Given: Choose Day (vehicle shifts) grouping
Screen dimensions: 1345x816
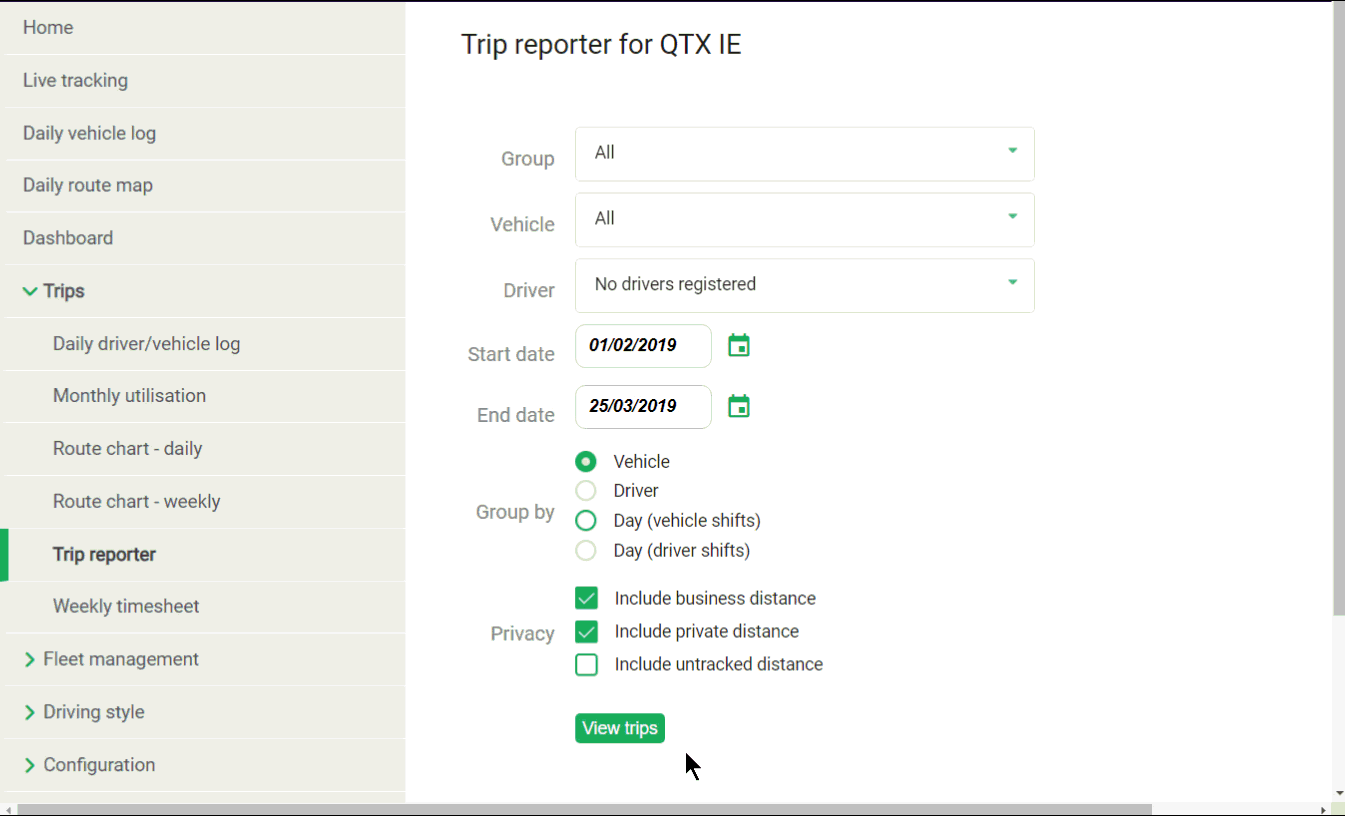Looking at the screenshot, I should tap(586, 521).
